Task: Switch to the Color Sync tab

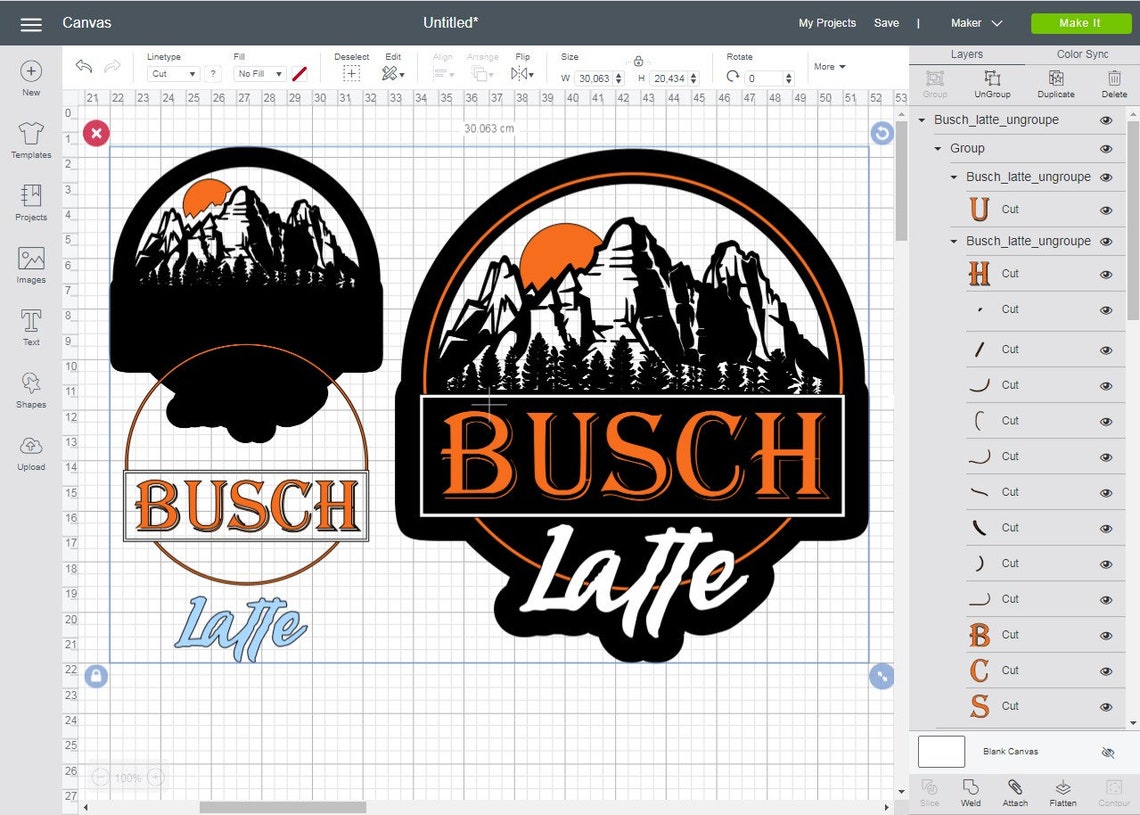Action: [x=1081, y=54]
